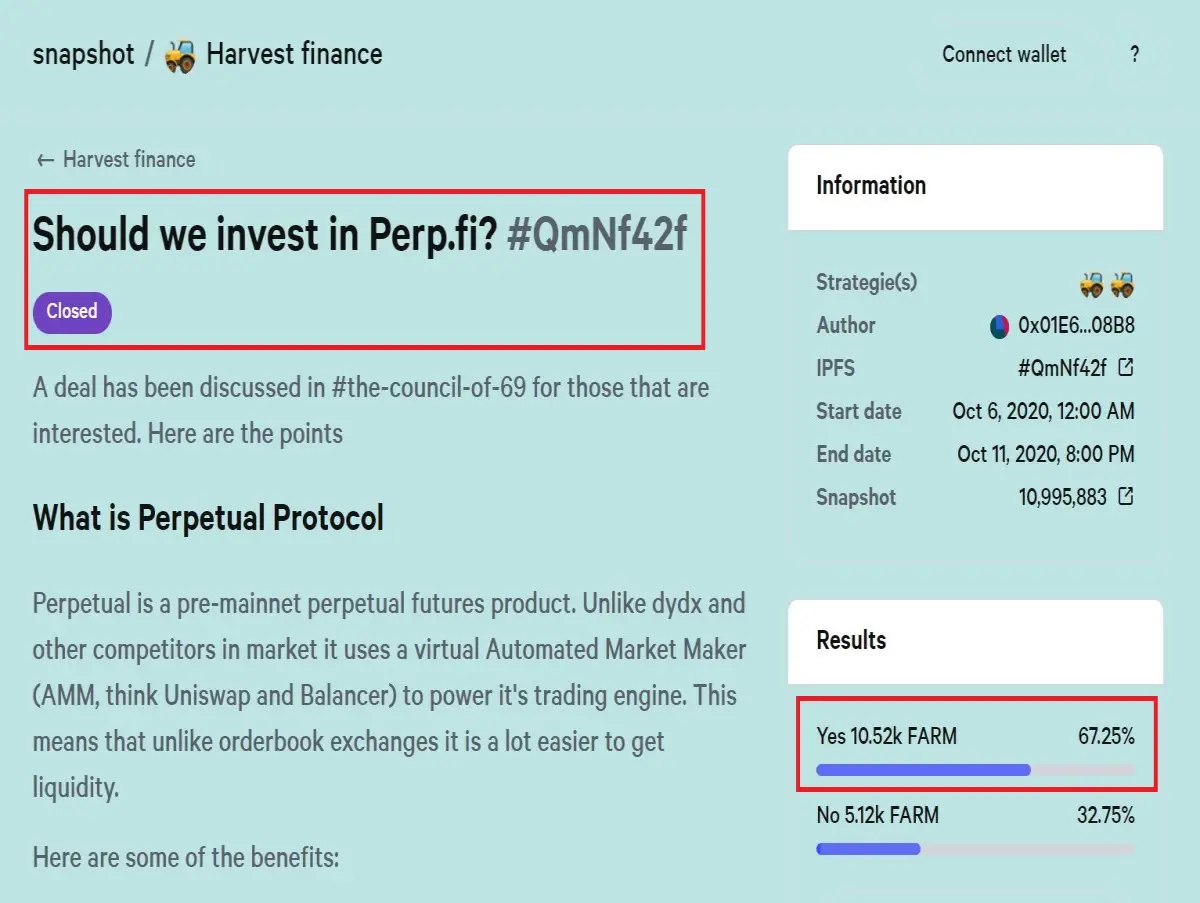Click the second Strategie(s) tractor icon
1200x903 pixels.
click(1123, 284)
